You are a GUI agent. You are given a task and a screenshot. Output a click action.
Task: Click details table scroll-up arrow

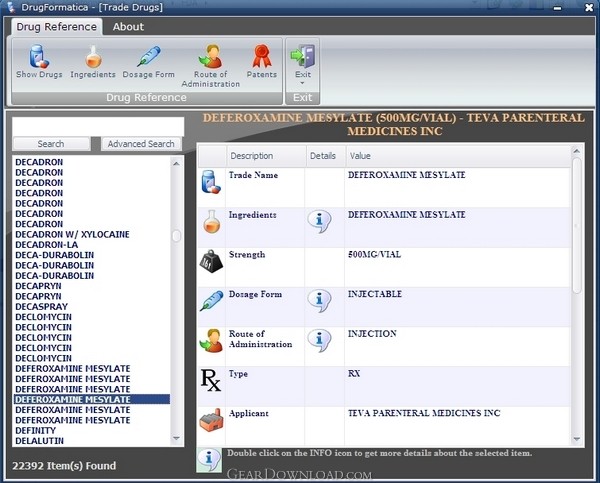tap(577, 151)
